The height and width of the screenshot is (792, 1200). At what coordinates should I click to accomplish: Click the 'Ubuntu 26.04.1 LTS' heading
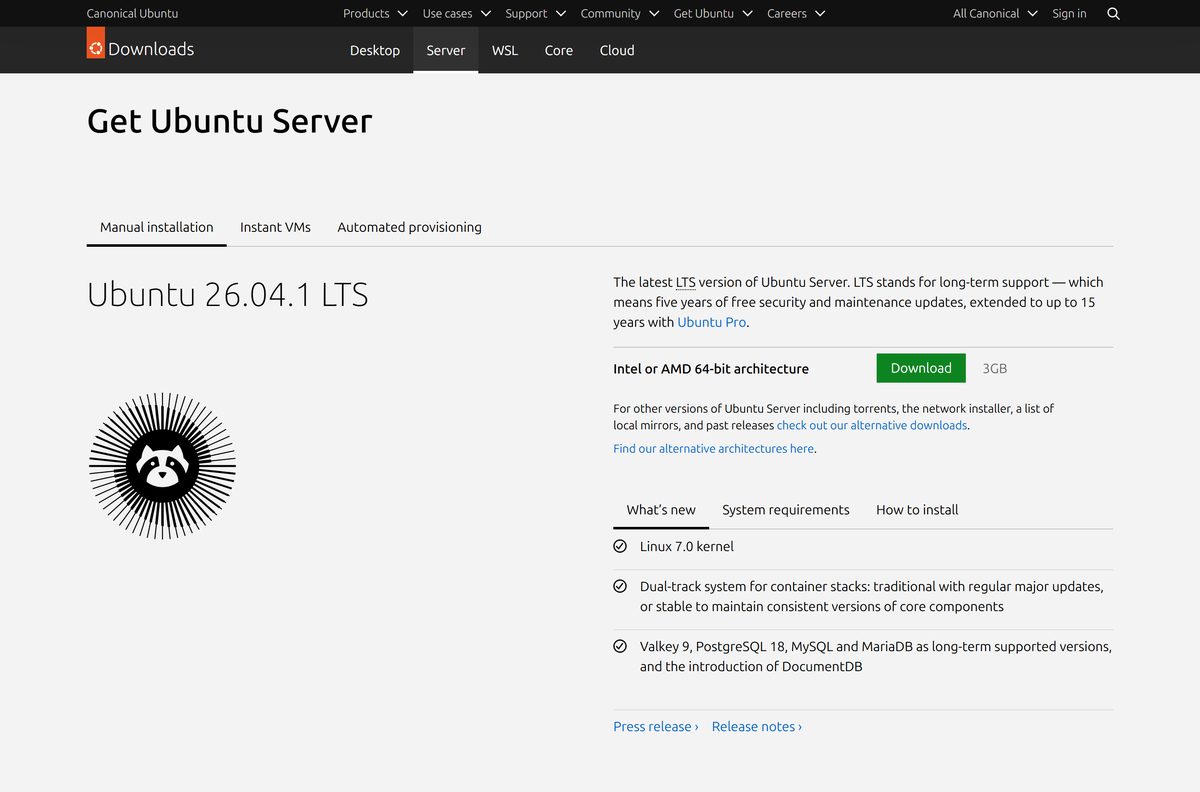(228, 295)
